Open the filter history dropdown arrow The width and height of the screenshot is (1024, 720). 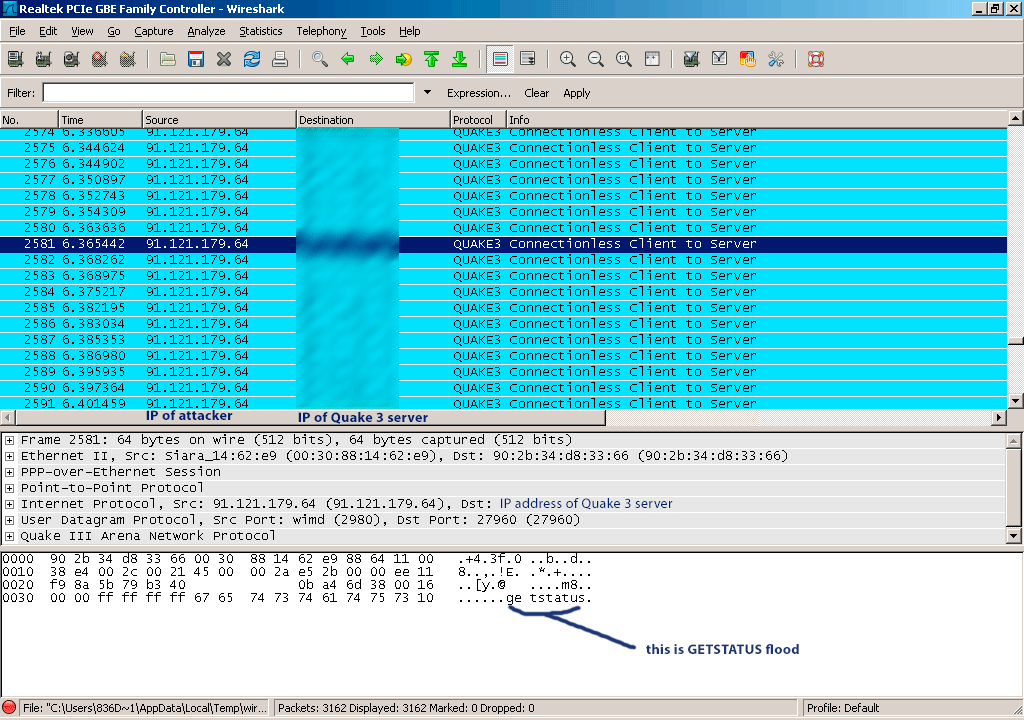click(427, 93)
